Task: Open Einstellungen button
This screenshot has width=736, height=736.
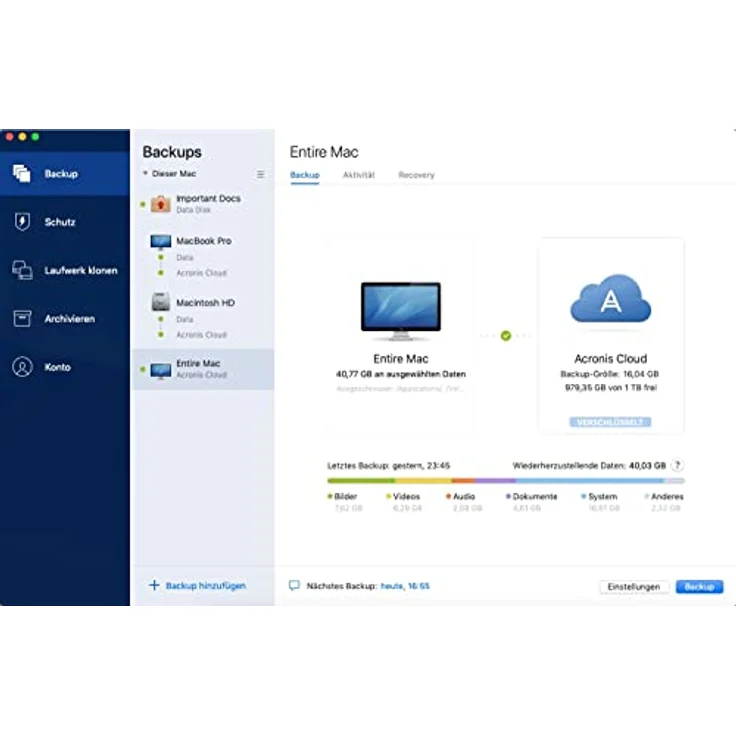Action: click(634, 587)
